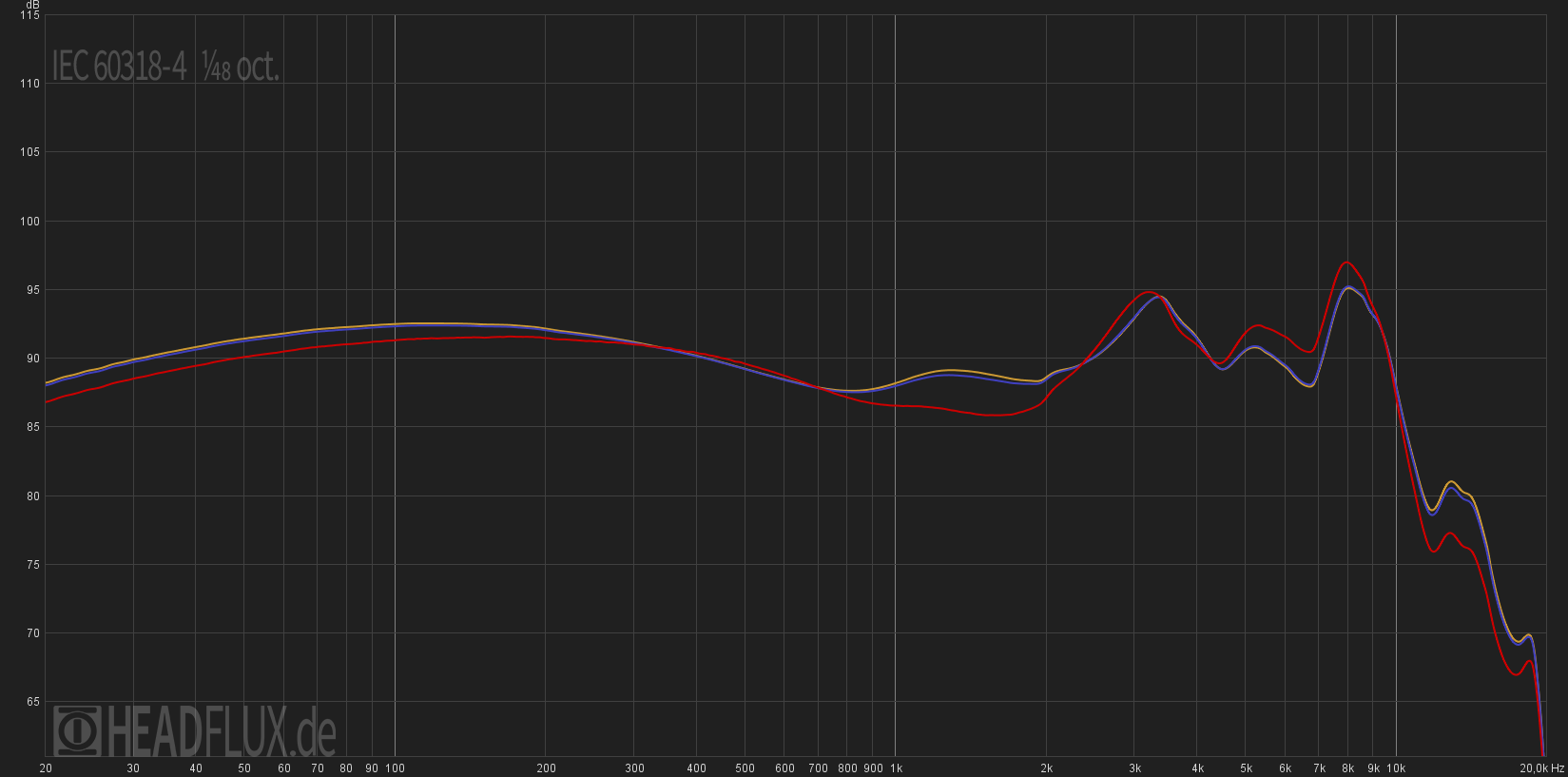The height and width of the screenshot is (777, 1568).
Task: Click the red curve's start at 20 Hz
Action: 47,401
